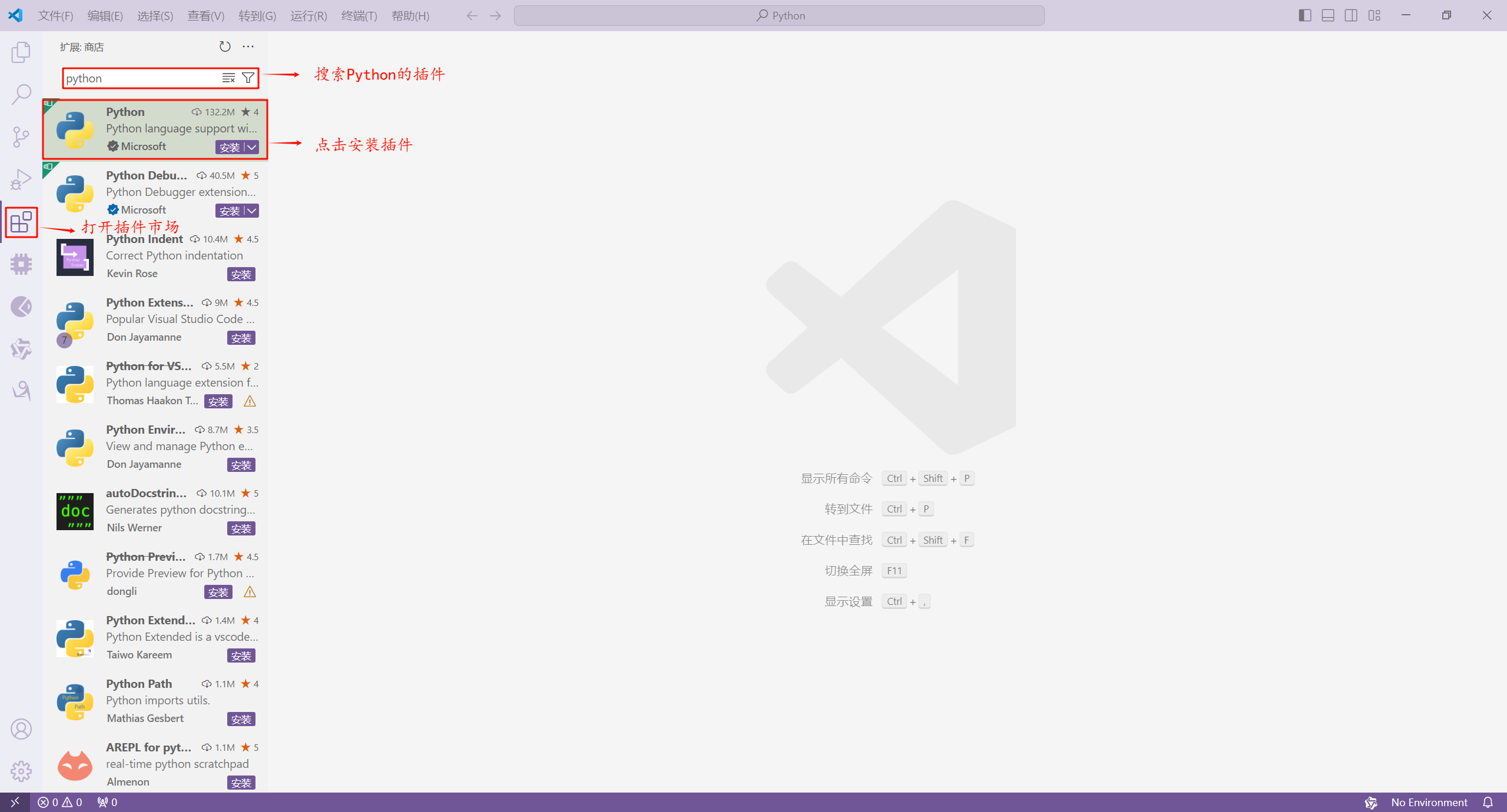Image resolution: width=1507 pixels, height=812 pixels.
Task: Open the 编辑(E) menu
Action: point(105,16)
